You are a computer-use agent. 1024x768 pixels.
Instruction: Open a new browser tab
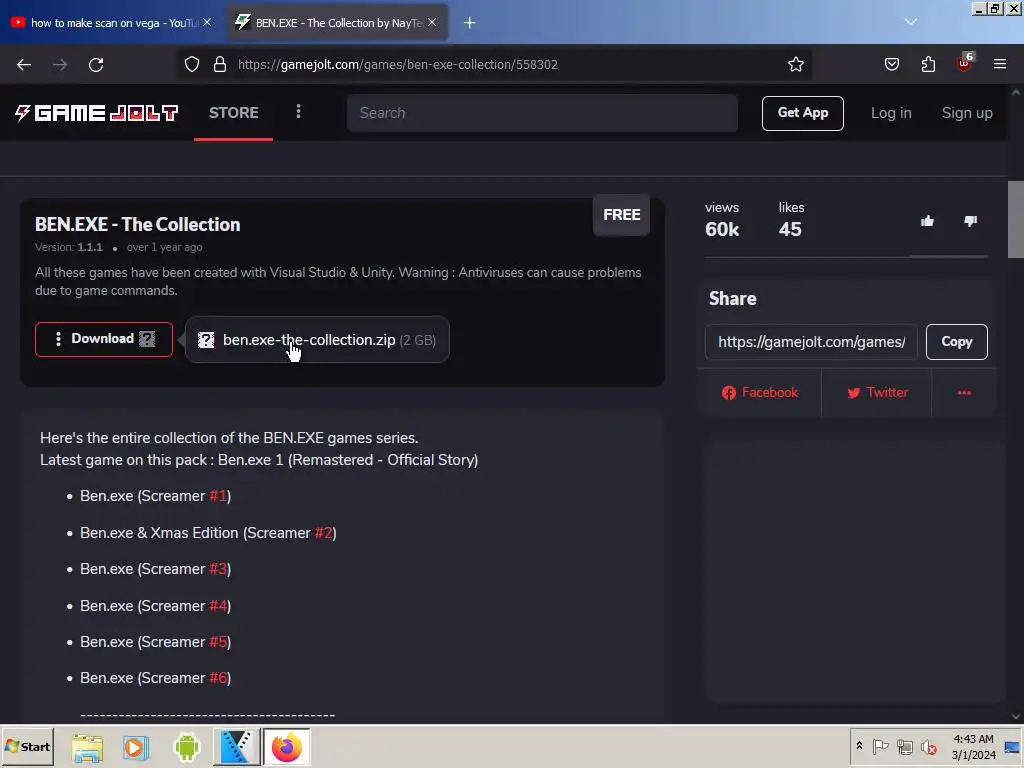click(x=470, y=23)
